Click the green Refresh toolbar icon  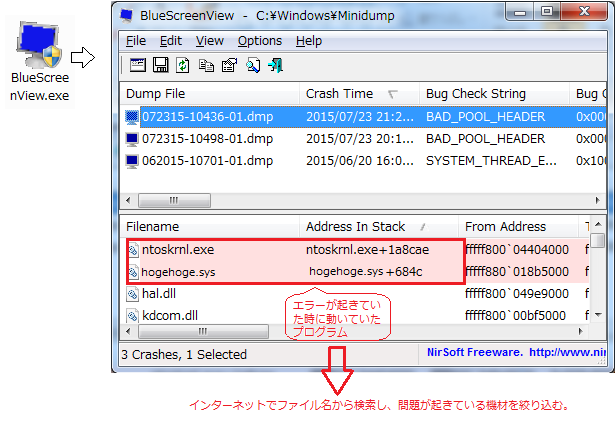point(183,66)
